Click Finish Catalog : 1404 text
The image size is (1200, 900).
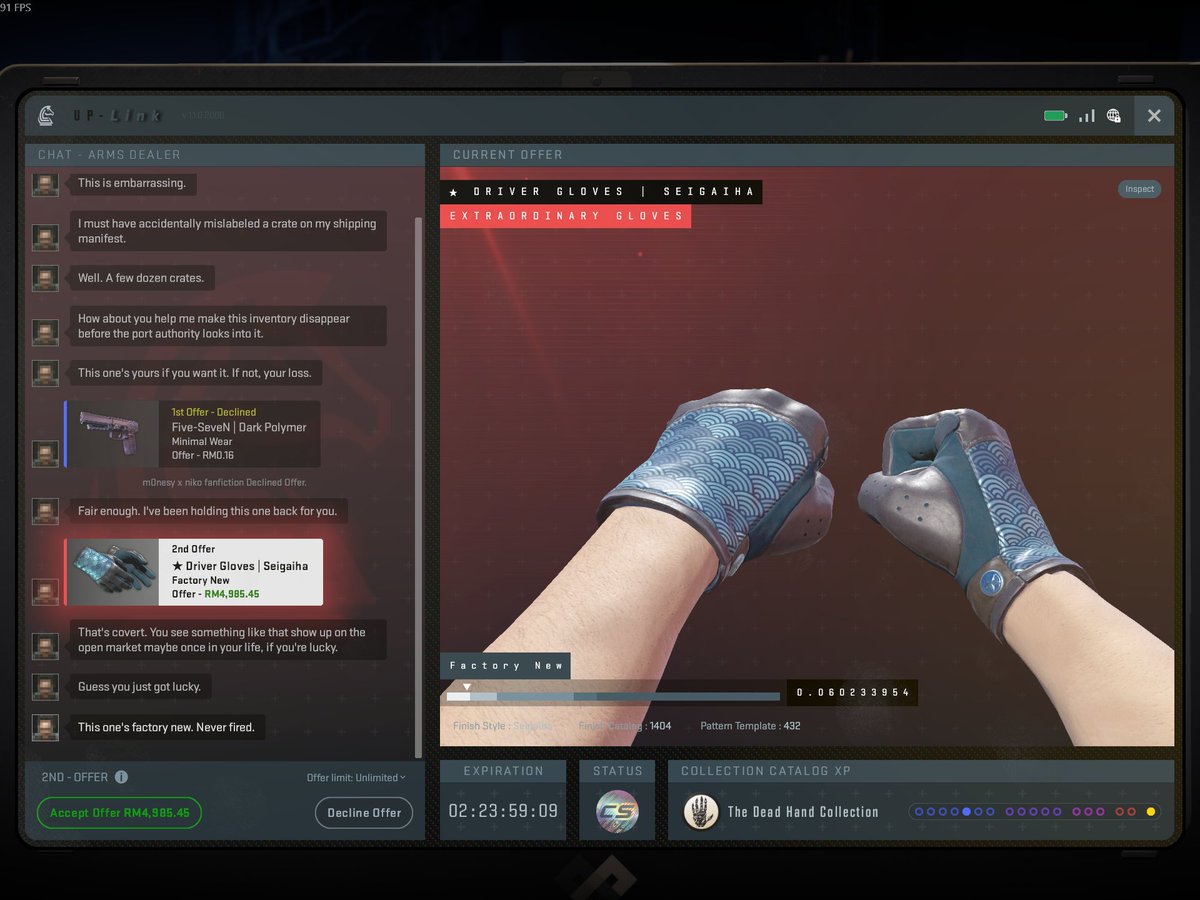625,726
